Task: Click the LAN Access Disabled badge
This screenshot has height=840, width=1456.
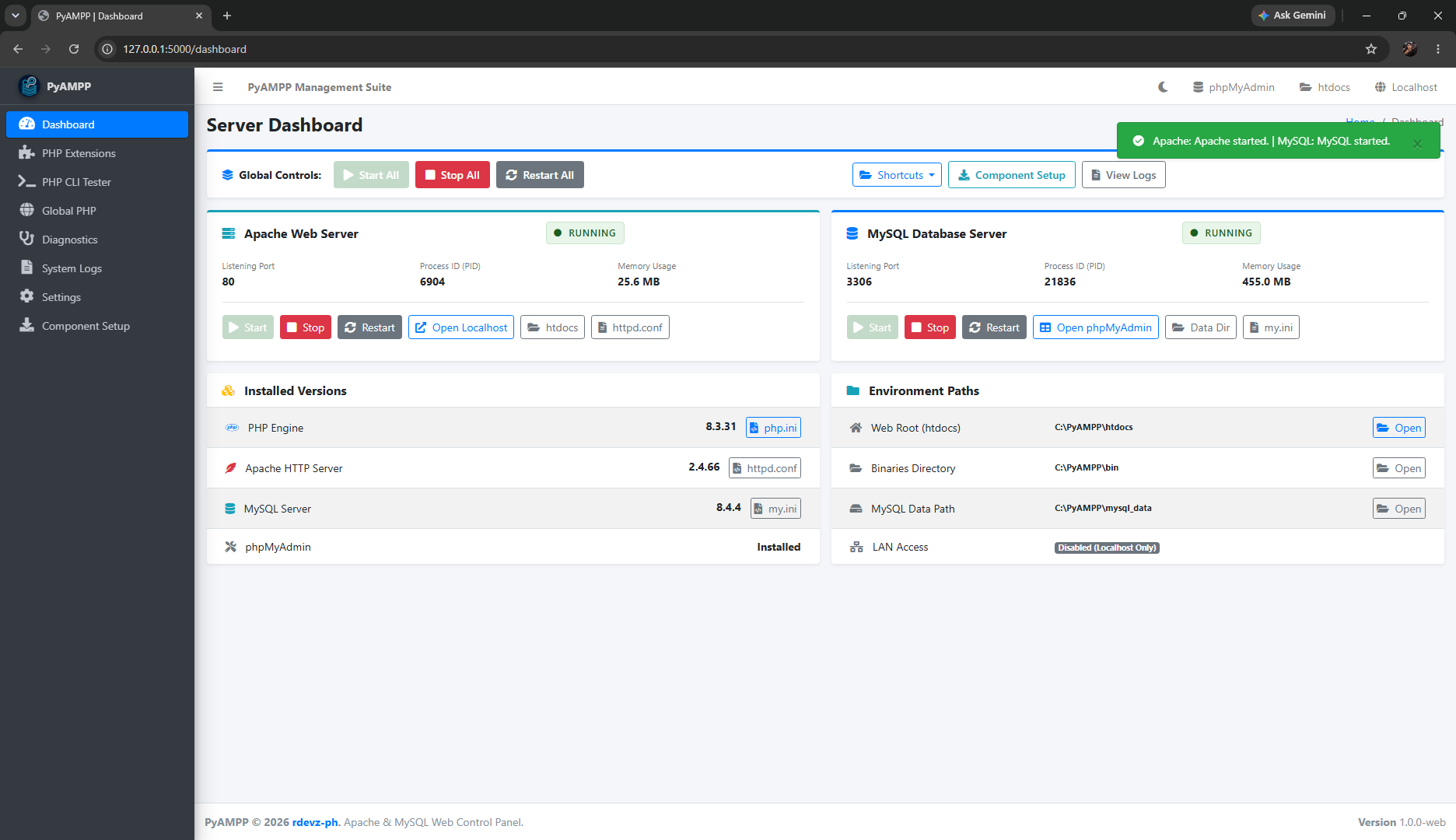Action: tap(1107, 548)
